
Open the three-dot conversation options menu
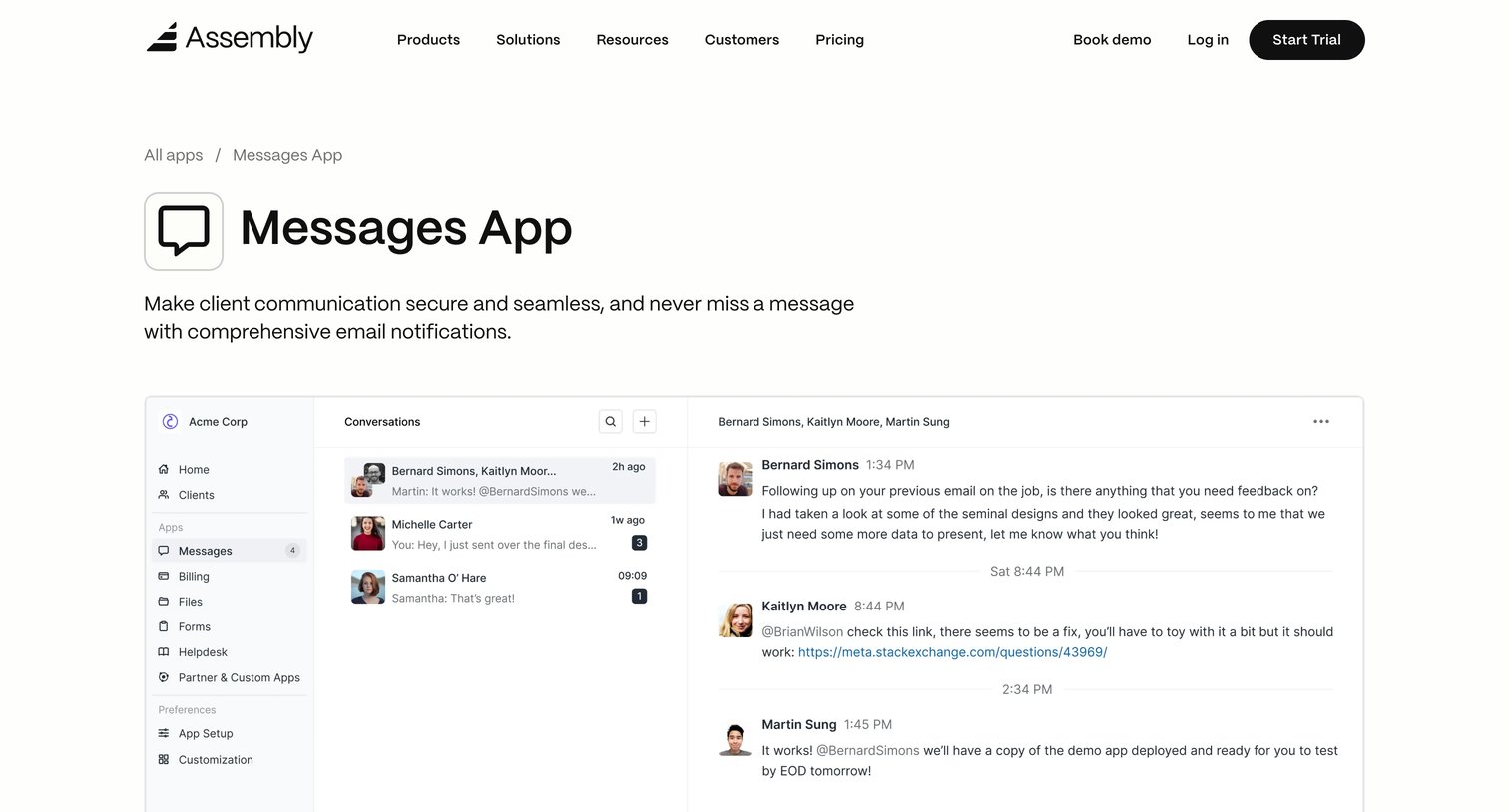tap(1321, 422)
